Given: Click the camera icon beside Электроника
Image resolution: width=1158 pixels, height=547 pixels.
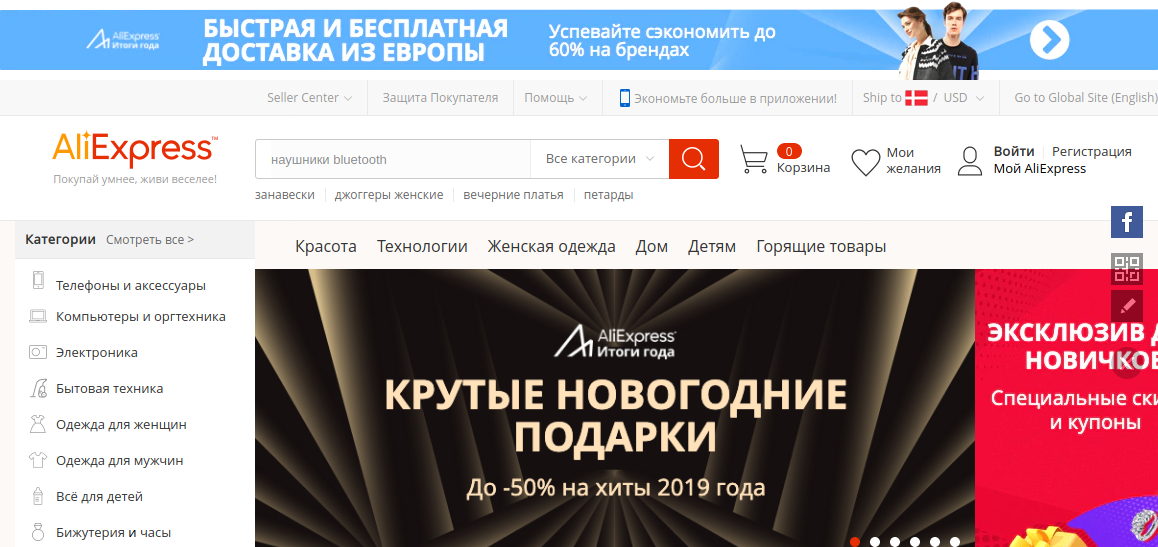Looking at the screenshot, I should (38, 352).
